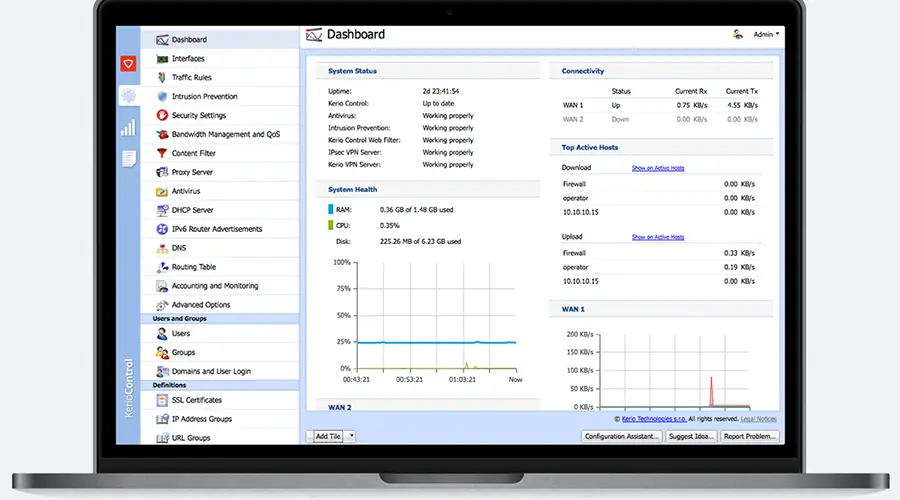Screen dimensions: 900x500
Task: Click the Uptime value 2d 23:41:54
Action: pos(441,91)
